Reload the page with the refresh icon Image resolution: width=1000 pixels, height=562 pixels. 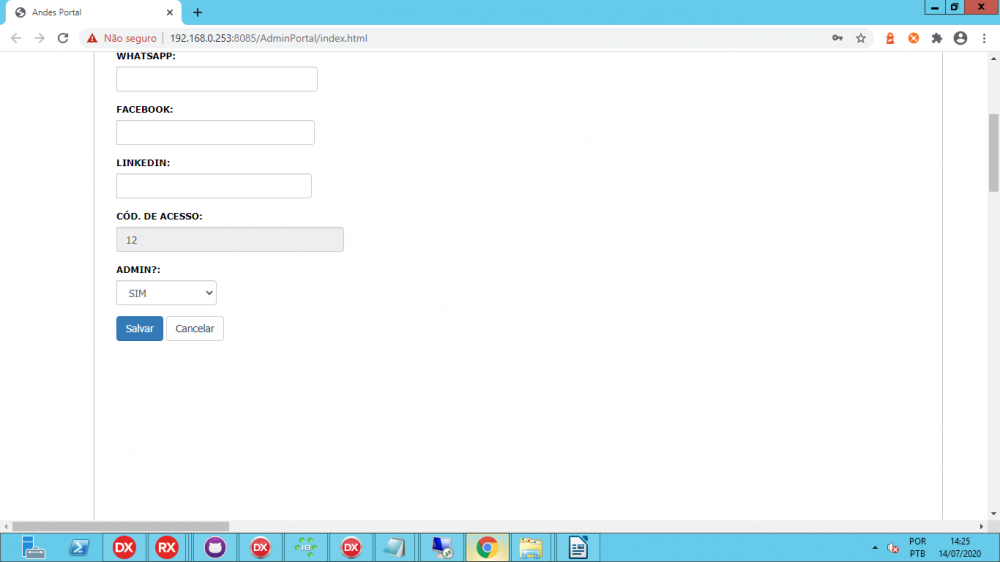[x=63, y=38]
